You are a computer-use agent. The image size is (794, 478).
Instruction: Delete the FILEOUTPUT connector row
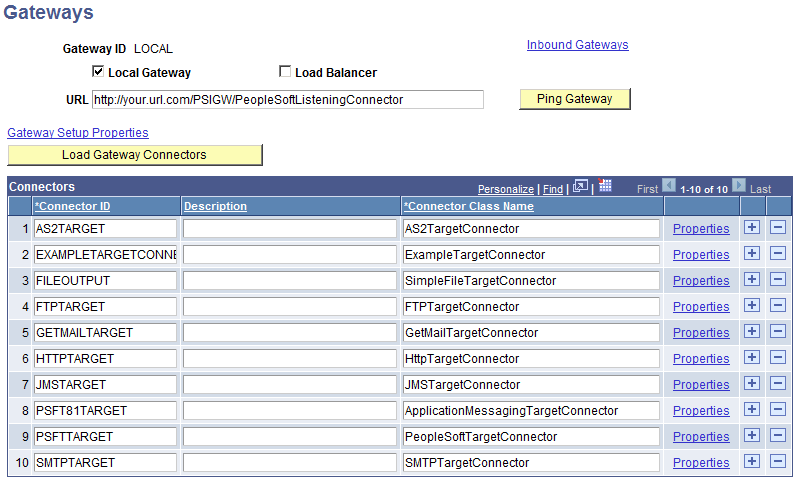coord(778,280)
